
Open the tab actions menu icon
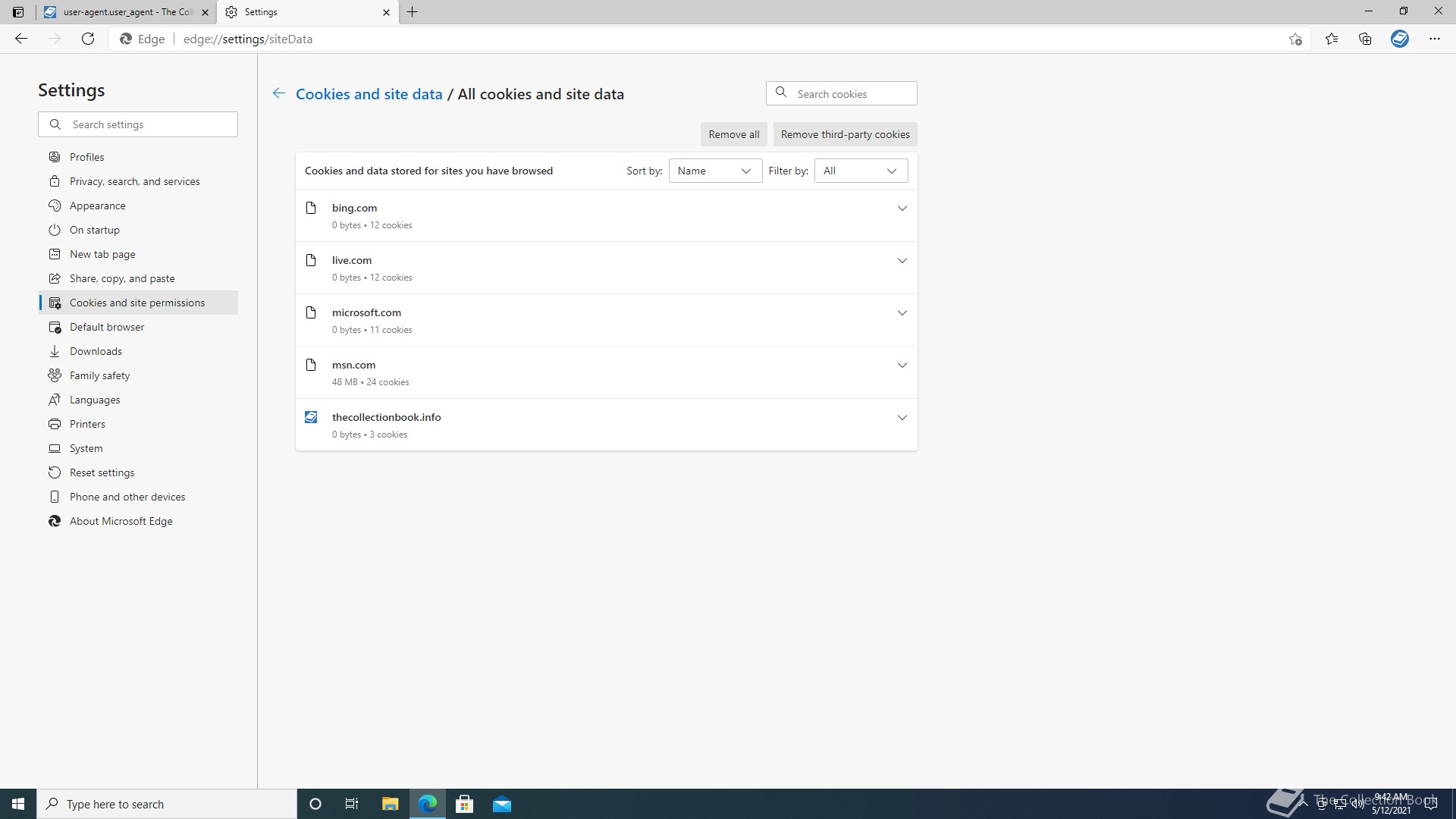pos(18,12)
